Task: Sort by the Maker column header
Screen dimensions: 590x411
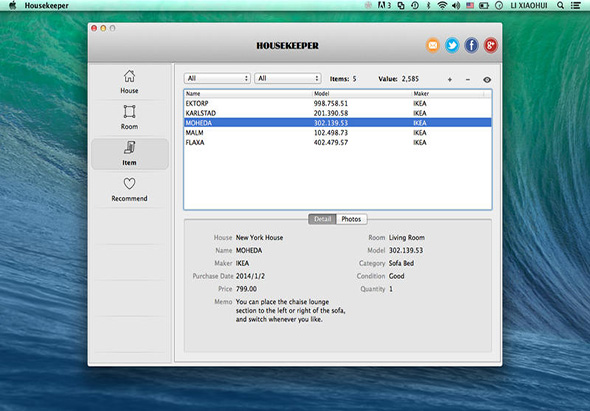Action: pos(448,93)
